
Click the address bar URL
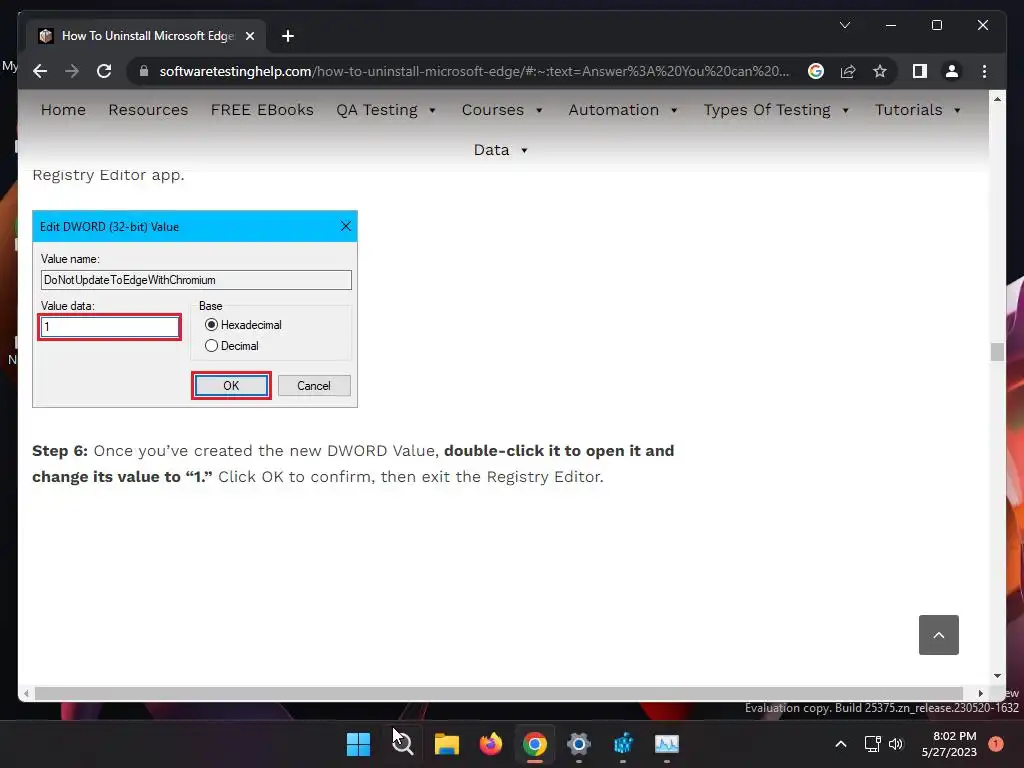point(474,71)
